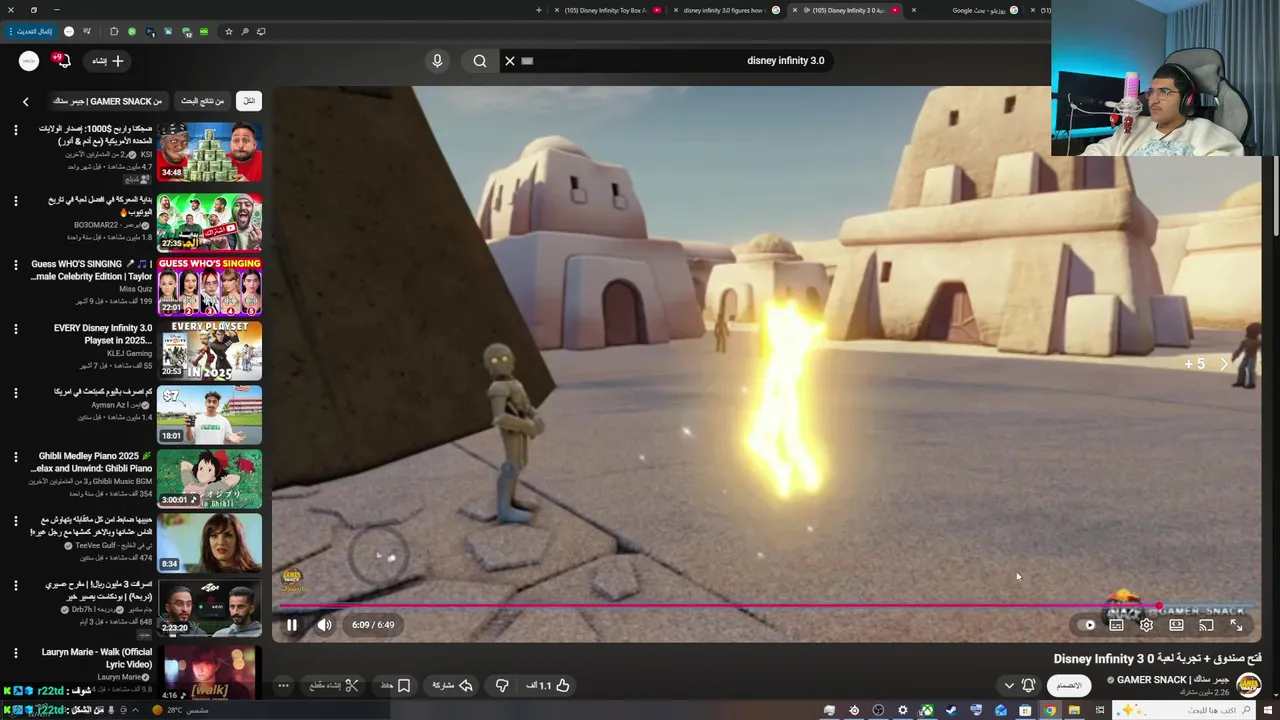Switch to theater mode view
Screen dimensions: 1280x720
point(1176,625)
